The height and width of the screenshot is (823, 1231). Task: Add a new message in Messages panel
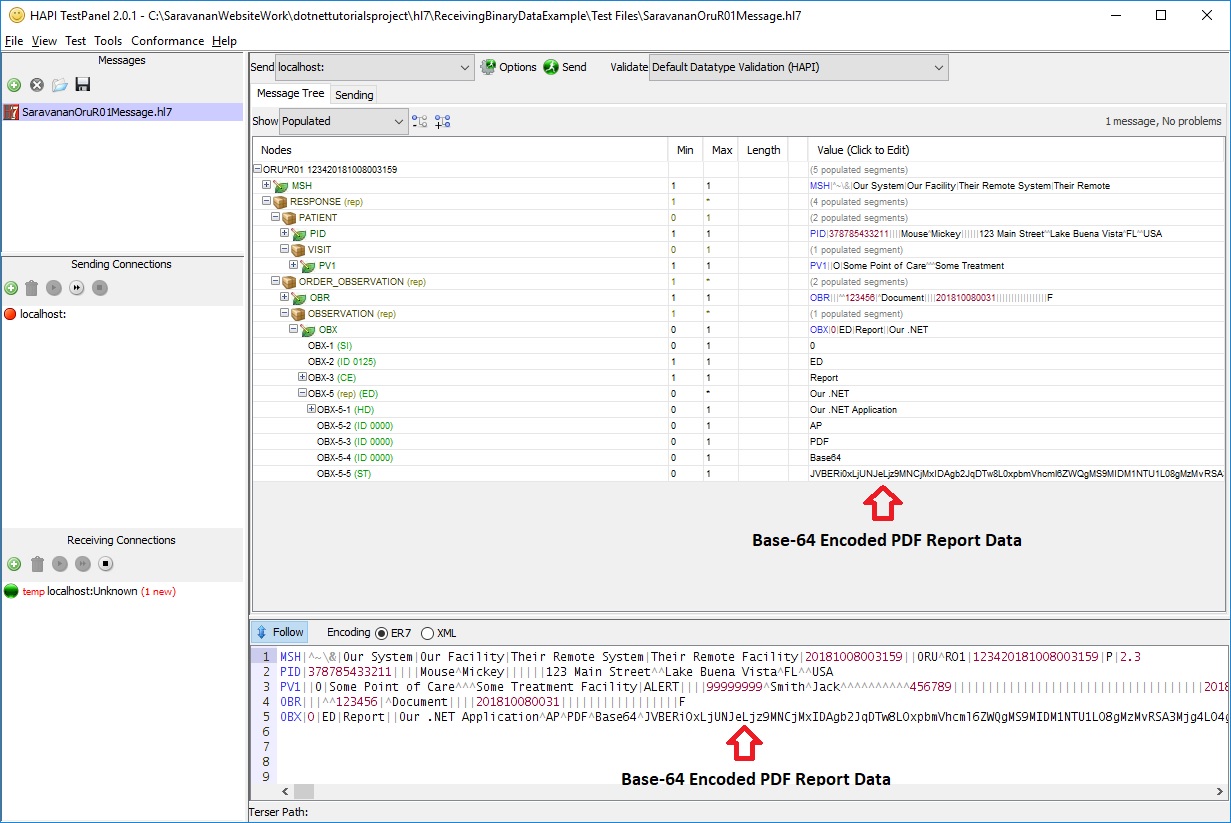click(x=14, y=85)
